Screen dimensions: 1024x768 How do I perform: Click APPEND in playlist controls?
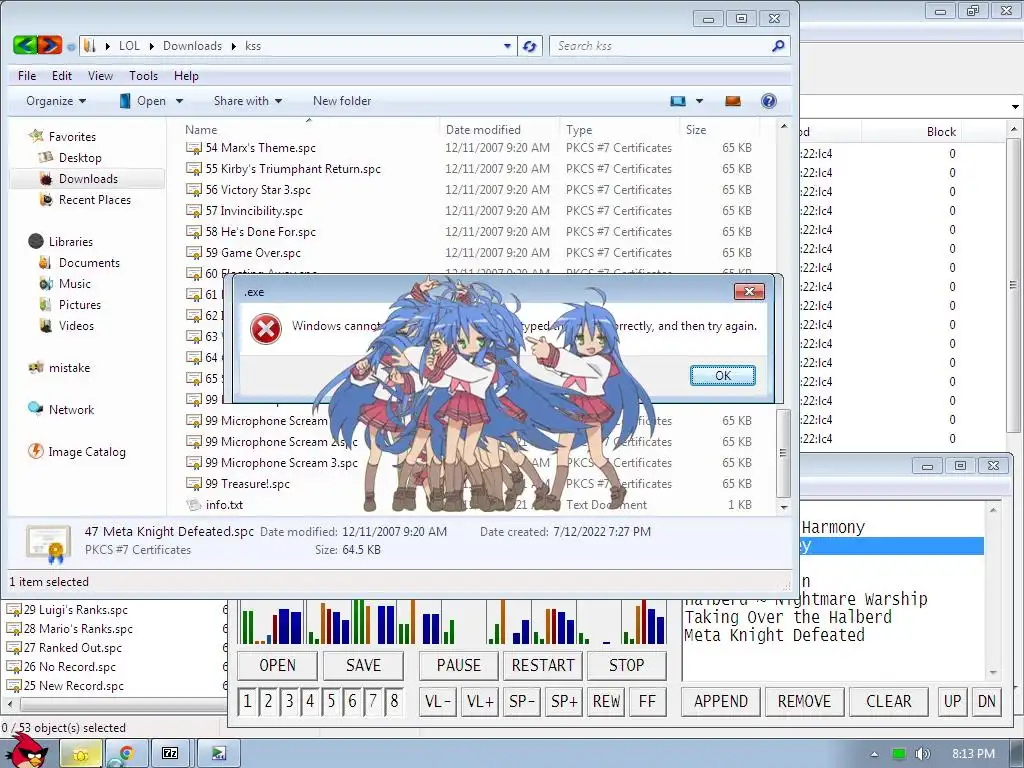(x=720, y=701)
